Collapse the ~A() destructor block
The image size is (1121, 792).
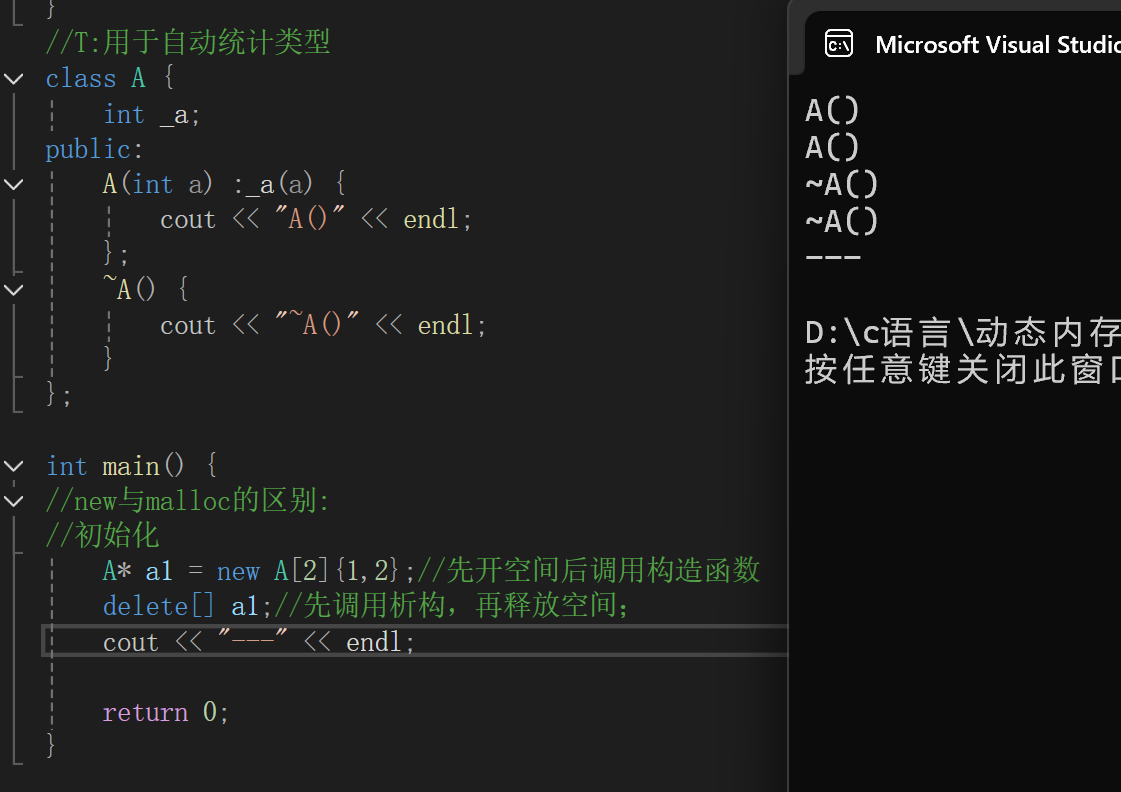point(13,289)
